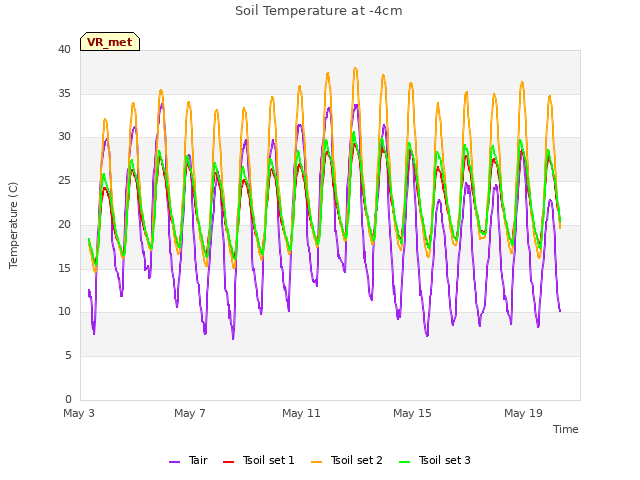Toggle the Tair series in the legend
The height and width of the screenshot is (480, 640).
click(188, 460)
